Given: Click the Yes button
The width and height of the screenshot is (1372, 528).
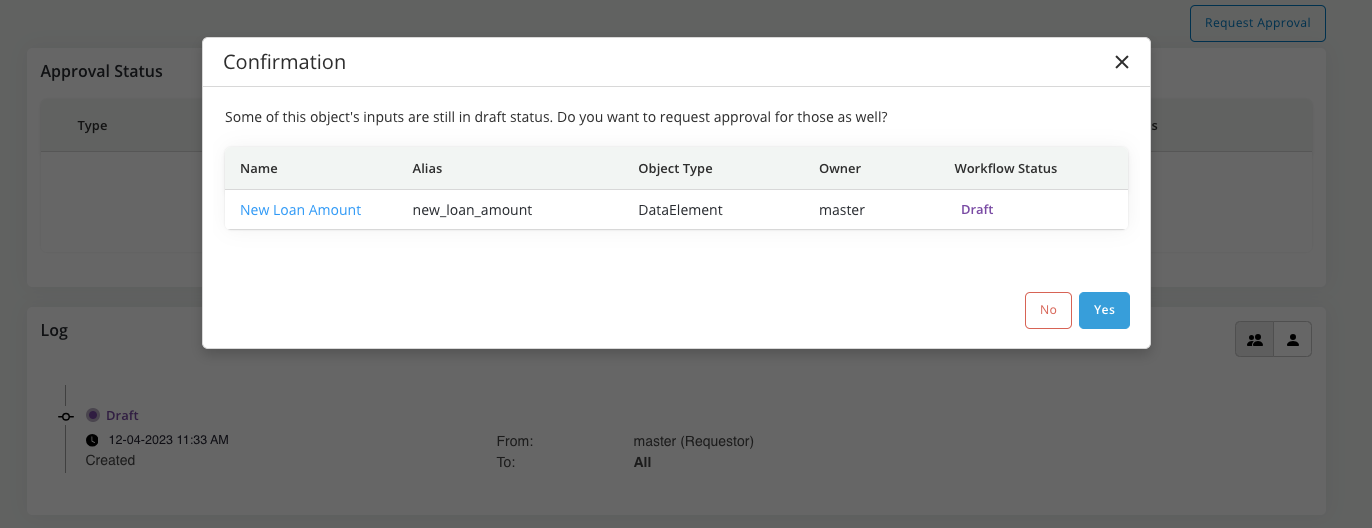Looking at the screenshot, I should tap(1104, 310).
